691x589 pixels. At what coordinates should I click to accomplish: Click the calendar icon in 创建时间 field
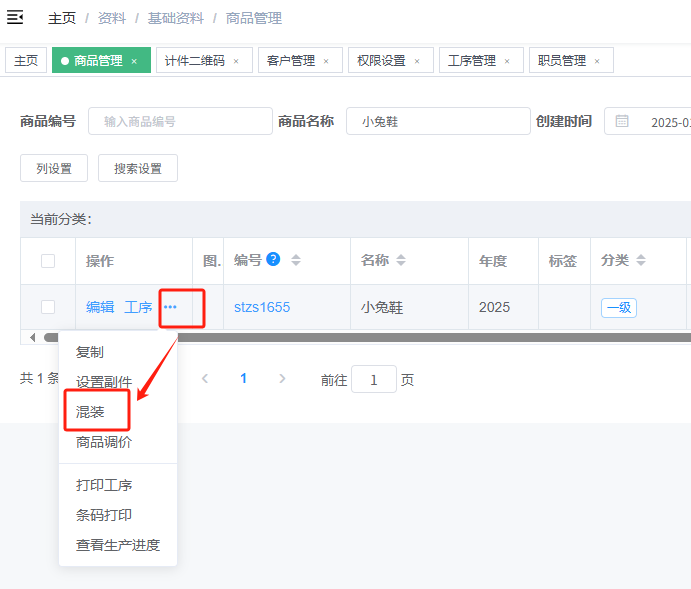click(622, 121)
